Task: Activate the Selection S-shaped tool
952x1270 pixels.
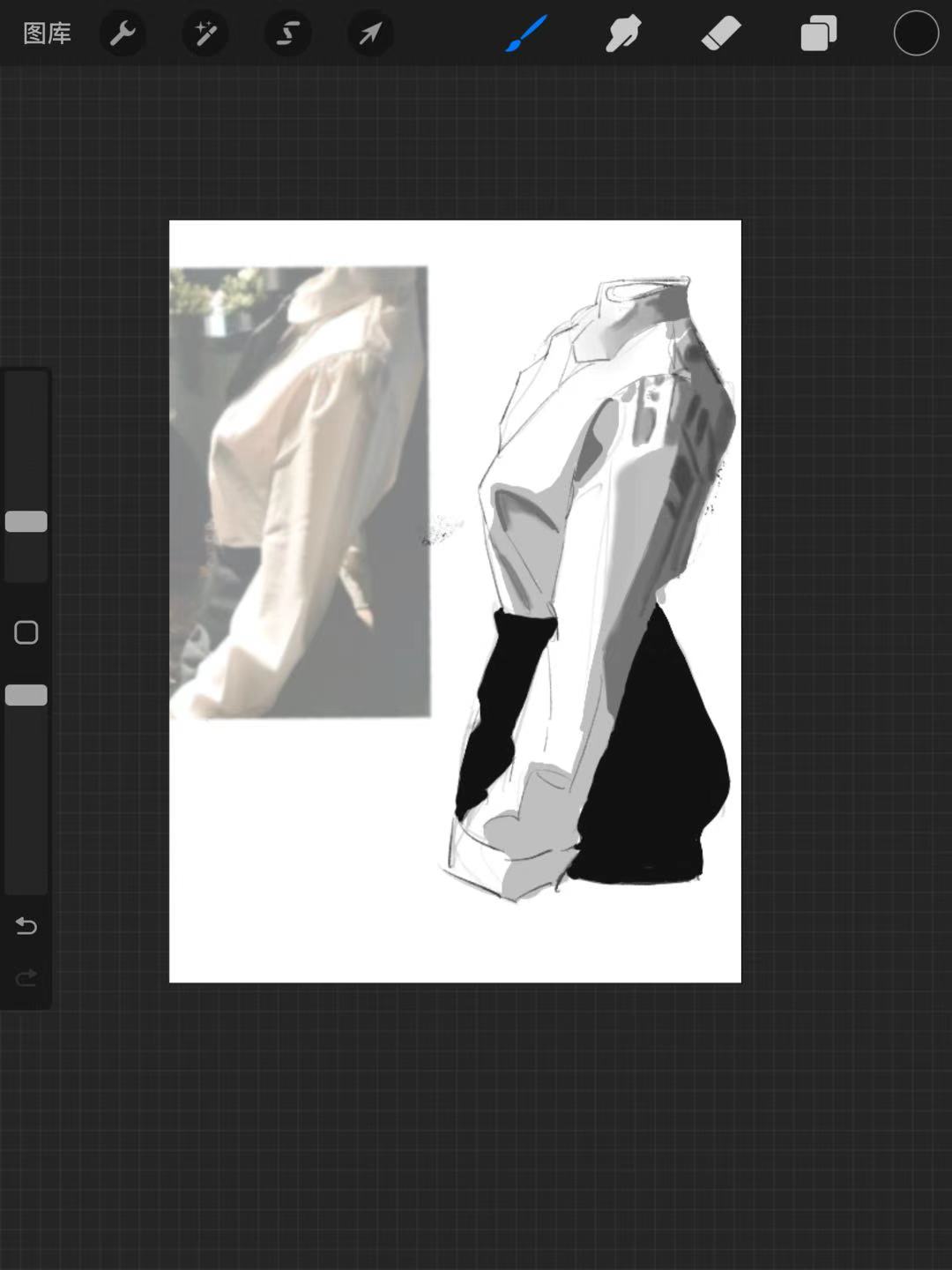Action: [x=288, y=34]
